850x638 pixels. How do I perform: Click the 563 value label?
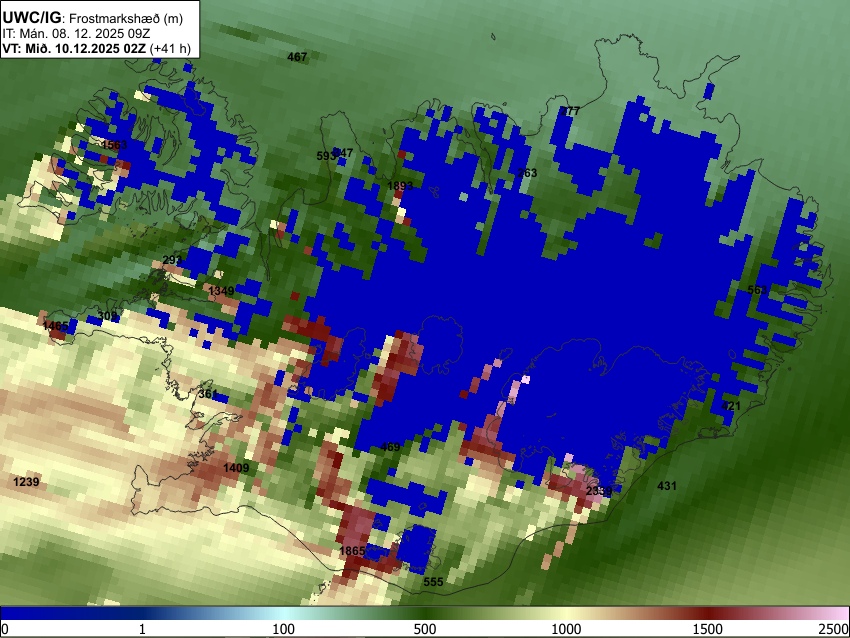tap(757, 290)
